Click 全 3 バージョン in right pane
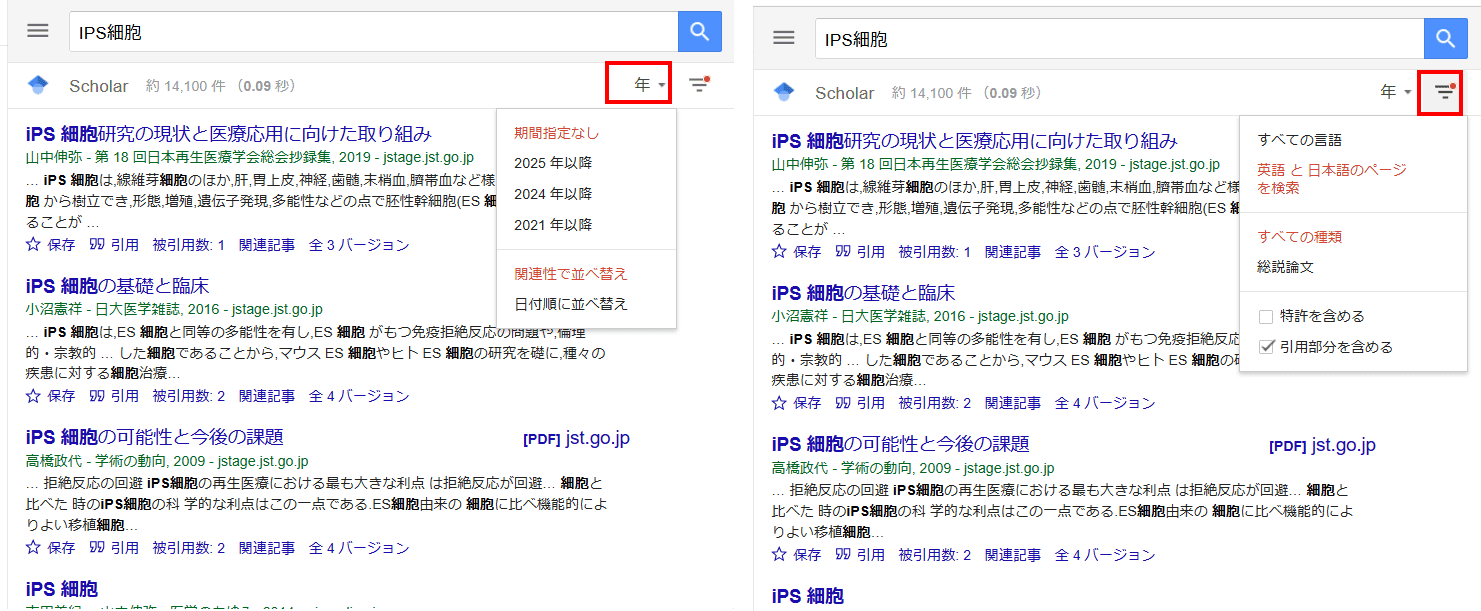 tap(1105, 251)
